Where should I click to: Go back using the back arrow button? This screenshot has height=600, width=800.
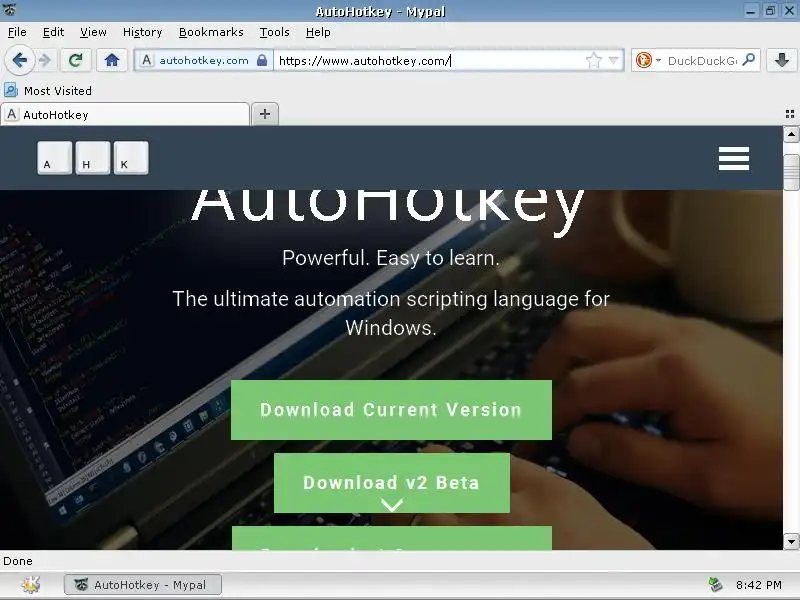(19, 61)
